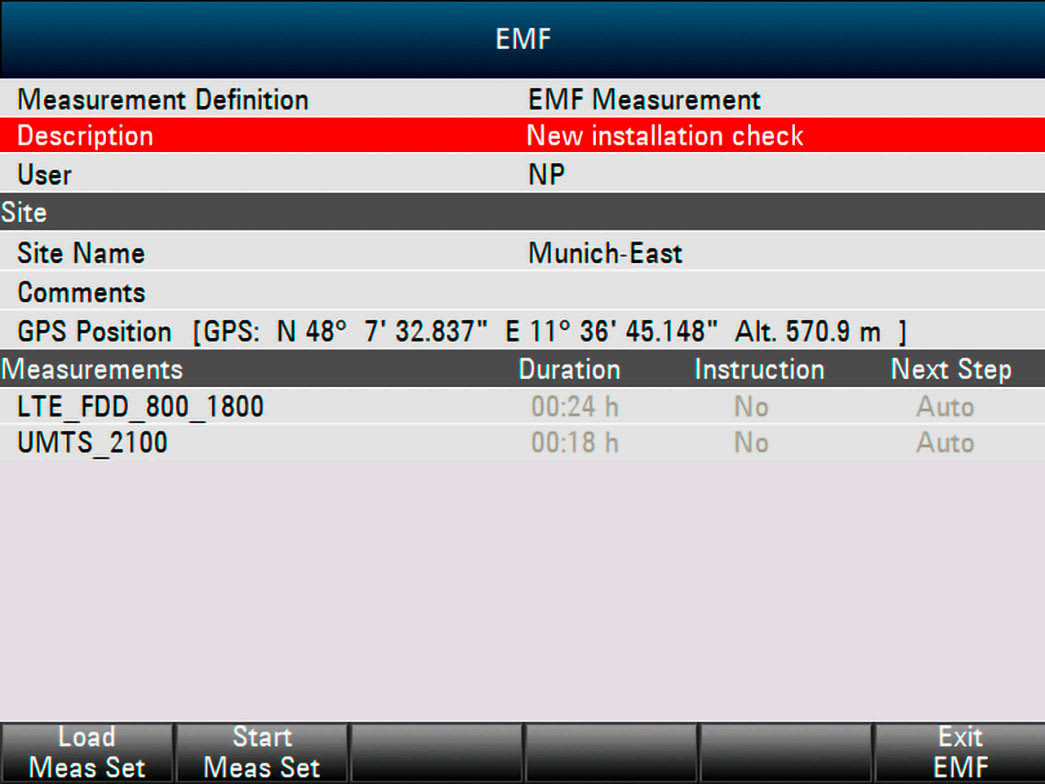Click the site name value 'Munich-East'

605,253
